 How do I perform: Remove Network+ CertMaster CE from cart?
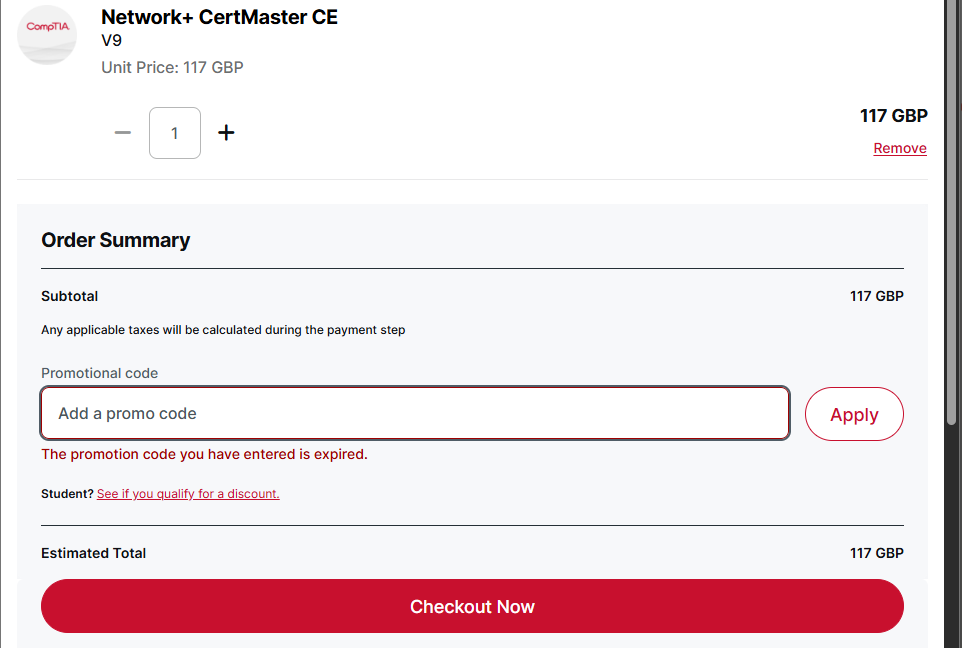click(x=899, y=148)
